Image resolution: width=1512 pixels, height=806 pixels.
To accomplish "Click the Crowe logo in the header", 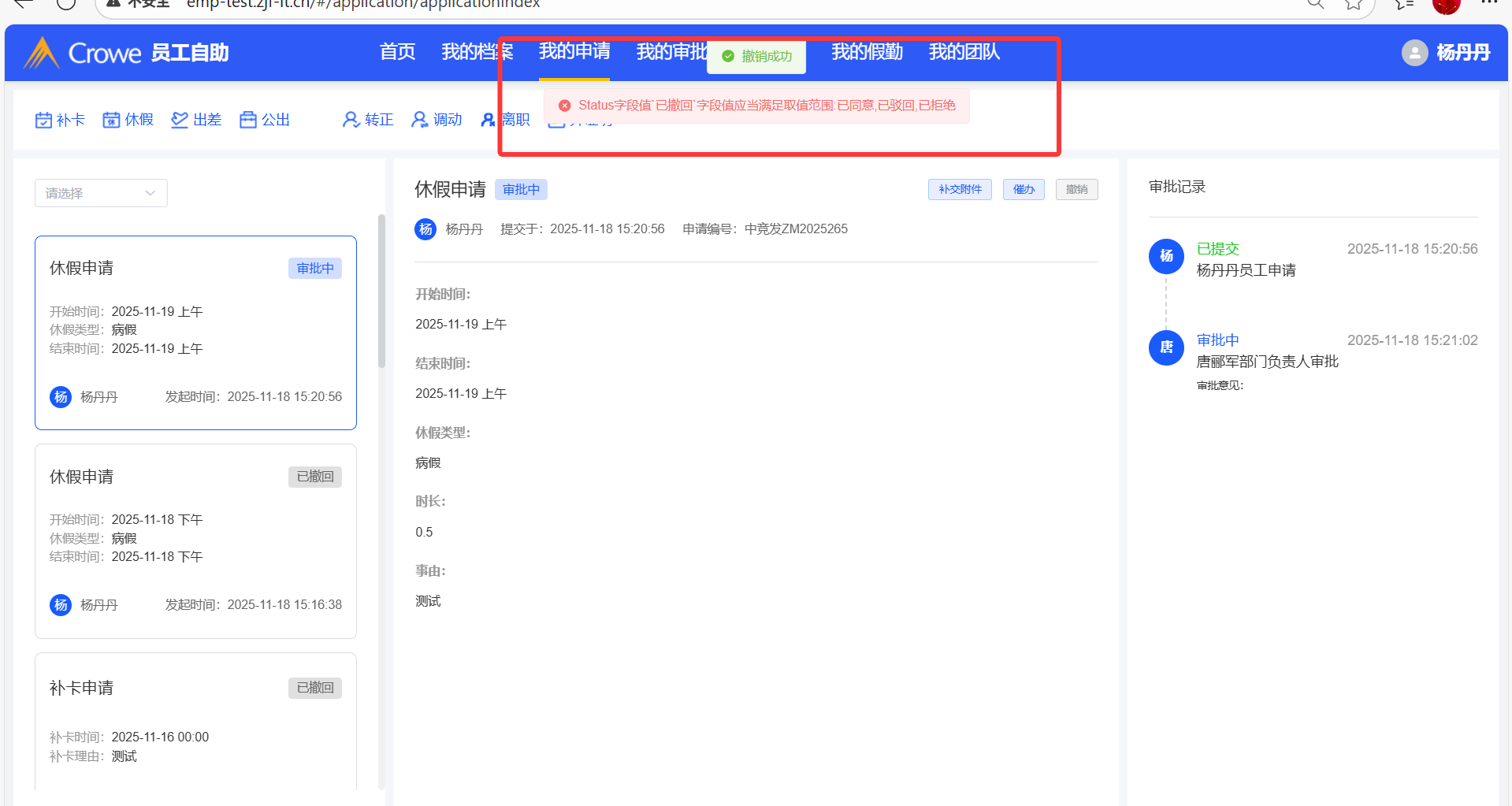I will [x=82, y=53].
